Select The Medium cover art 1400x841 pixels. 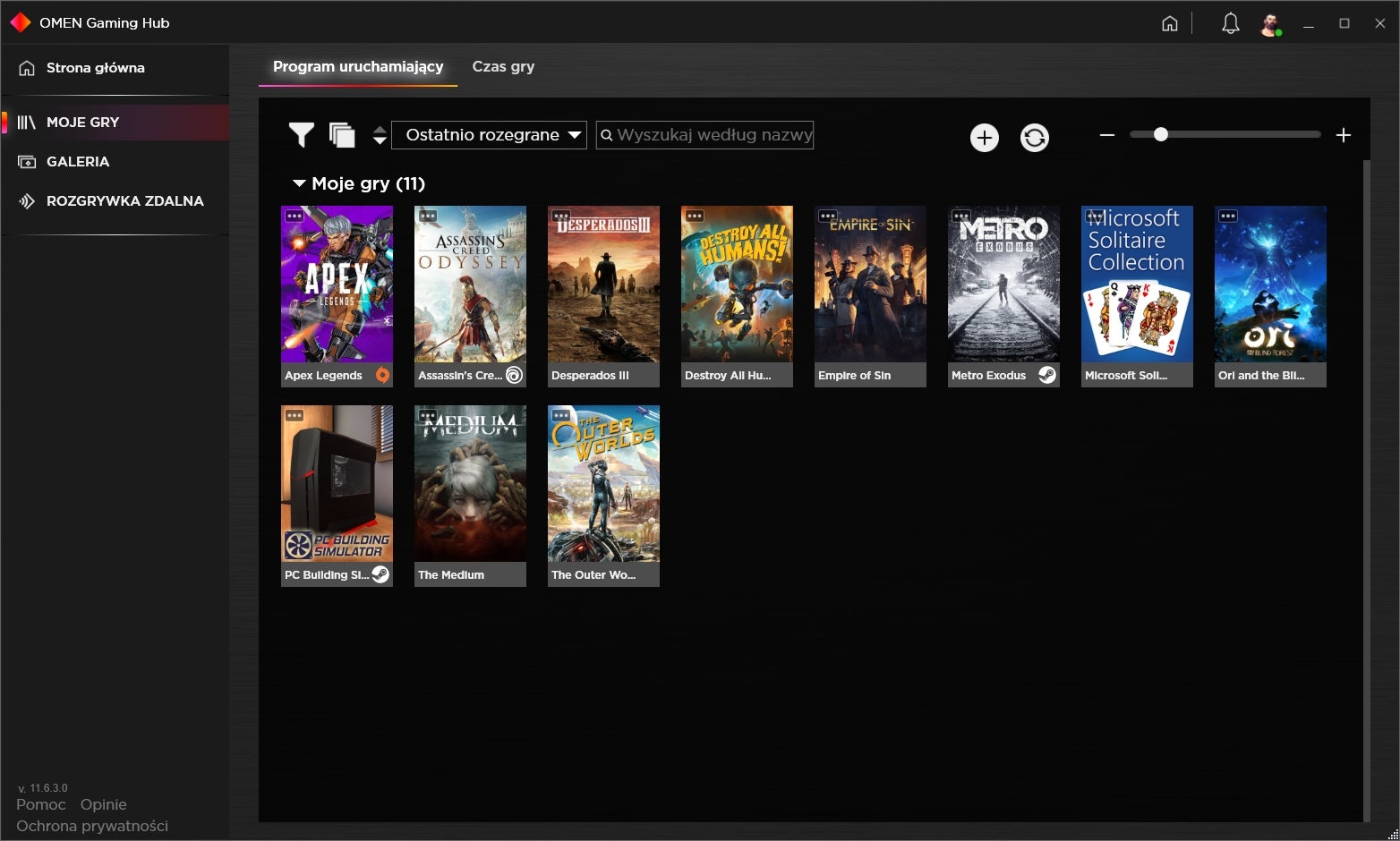click(470, 484)
